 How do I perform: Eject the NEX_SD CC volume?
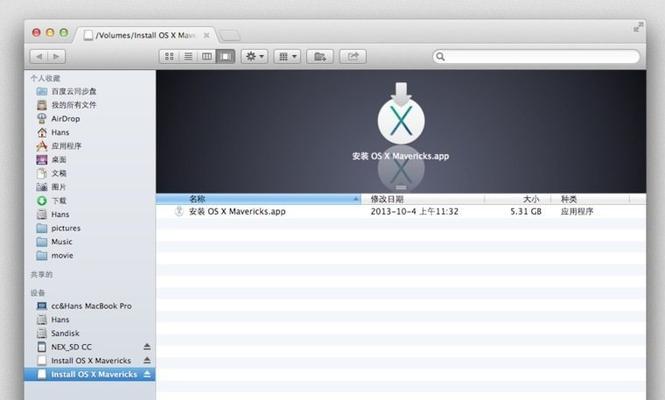point(147,347)
